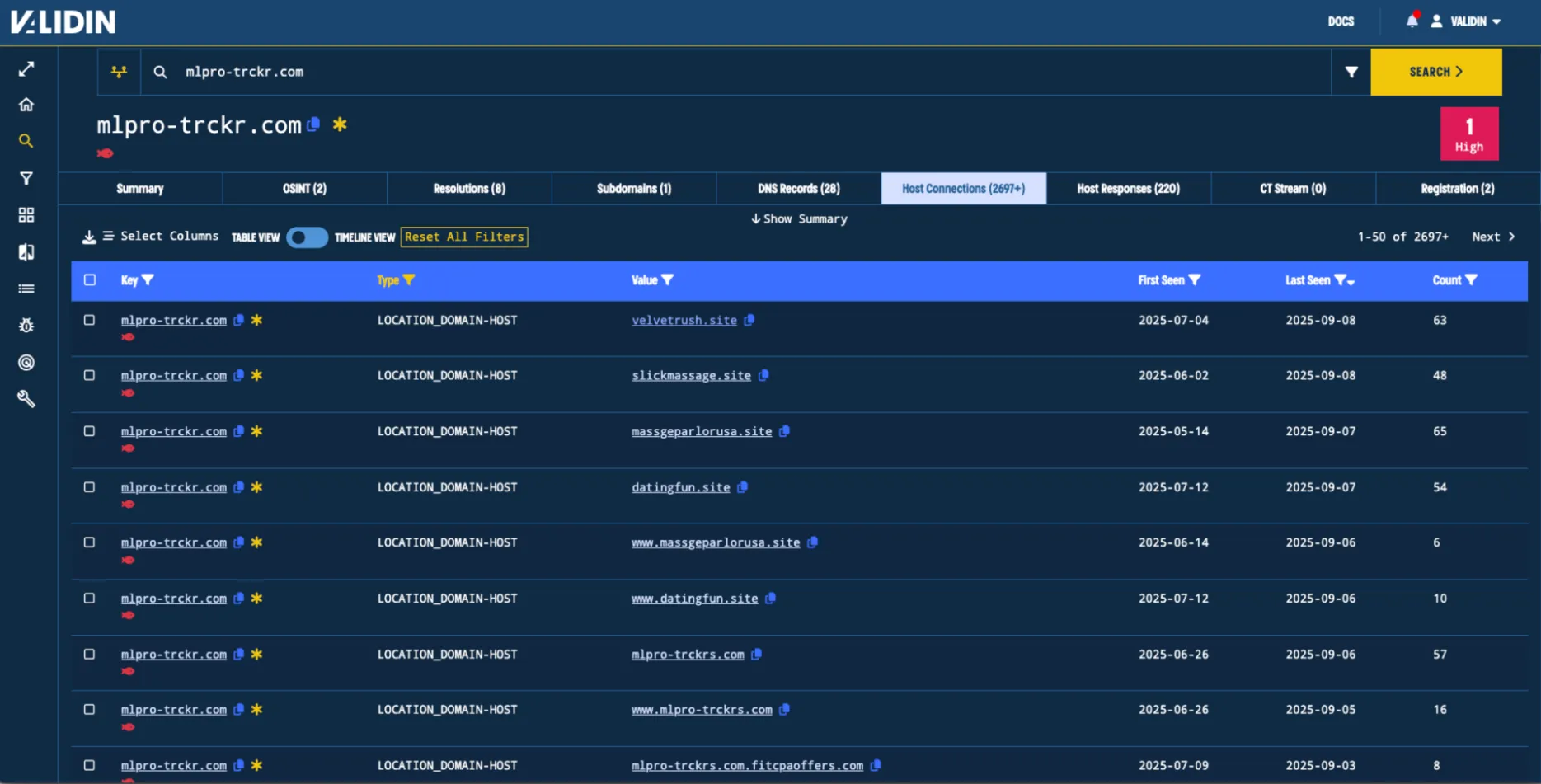Copy massgeparlorusa.site value
This screenshot has width=1541, height=784.
click(x=784, y=431)
